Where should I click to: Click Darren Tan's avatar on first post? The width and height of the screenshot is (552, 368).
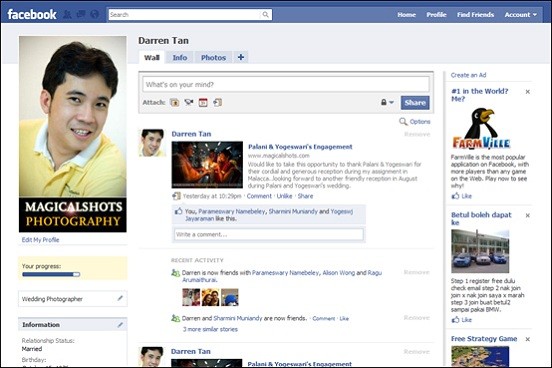[x=152, y=143]
